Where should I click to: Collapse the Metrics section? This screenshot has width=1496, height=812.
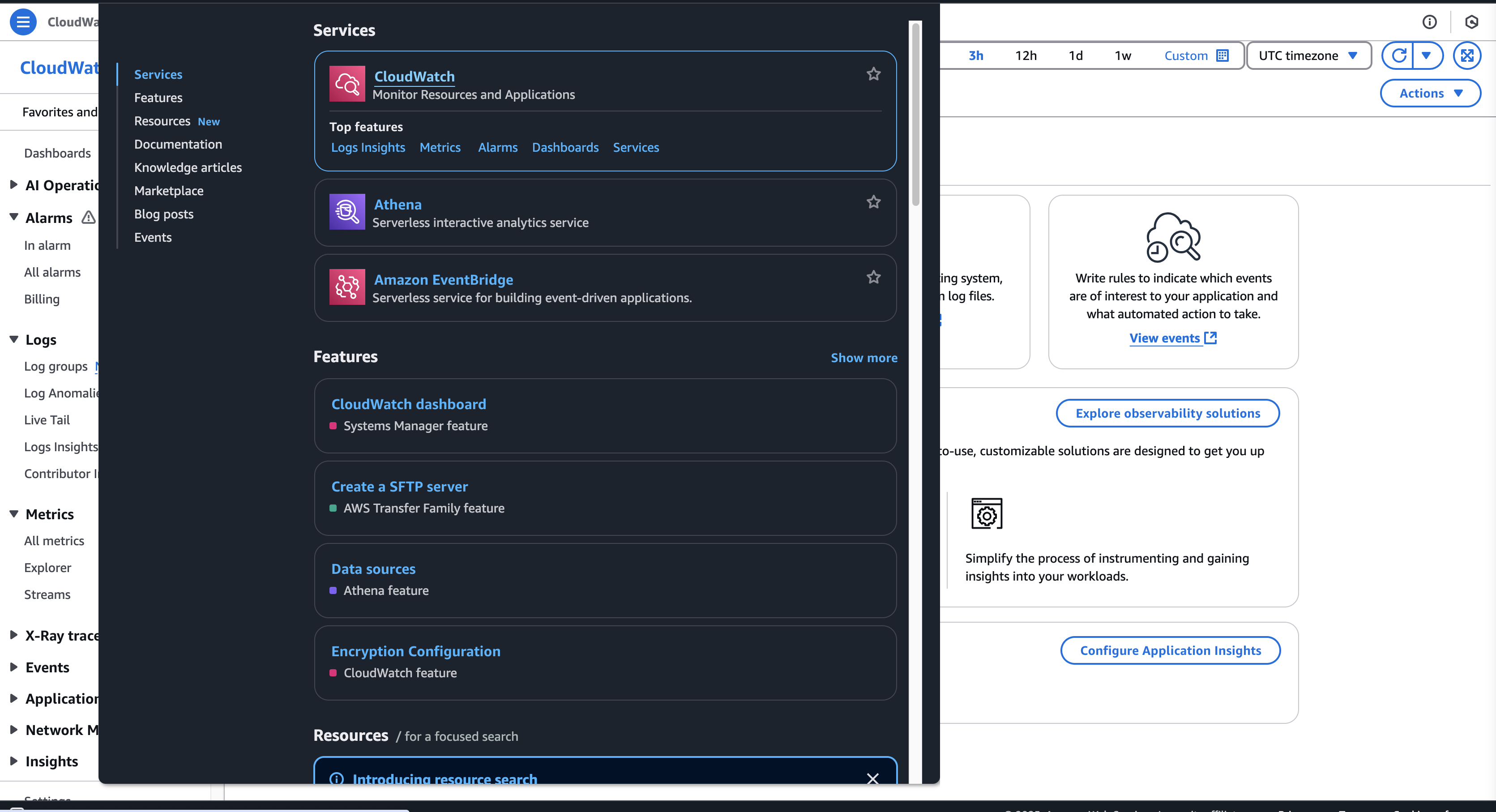[x=13, y=514]
